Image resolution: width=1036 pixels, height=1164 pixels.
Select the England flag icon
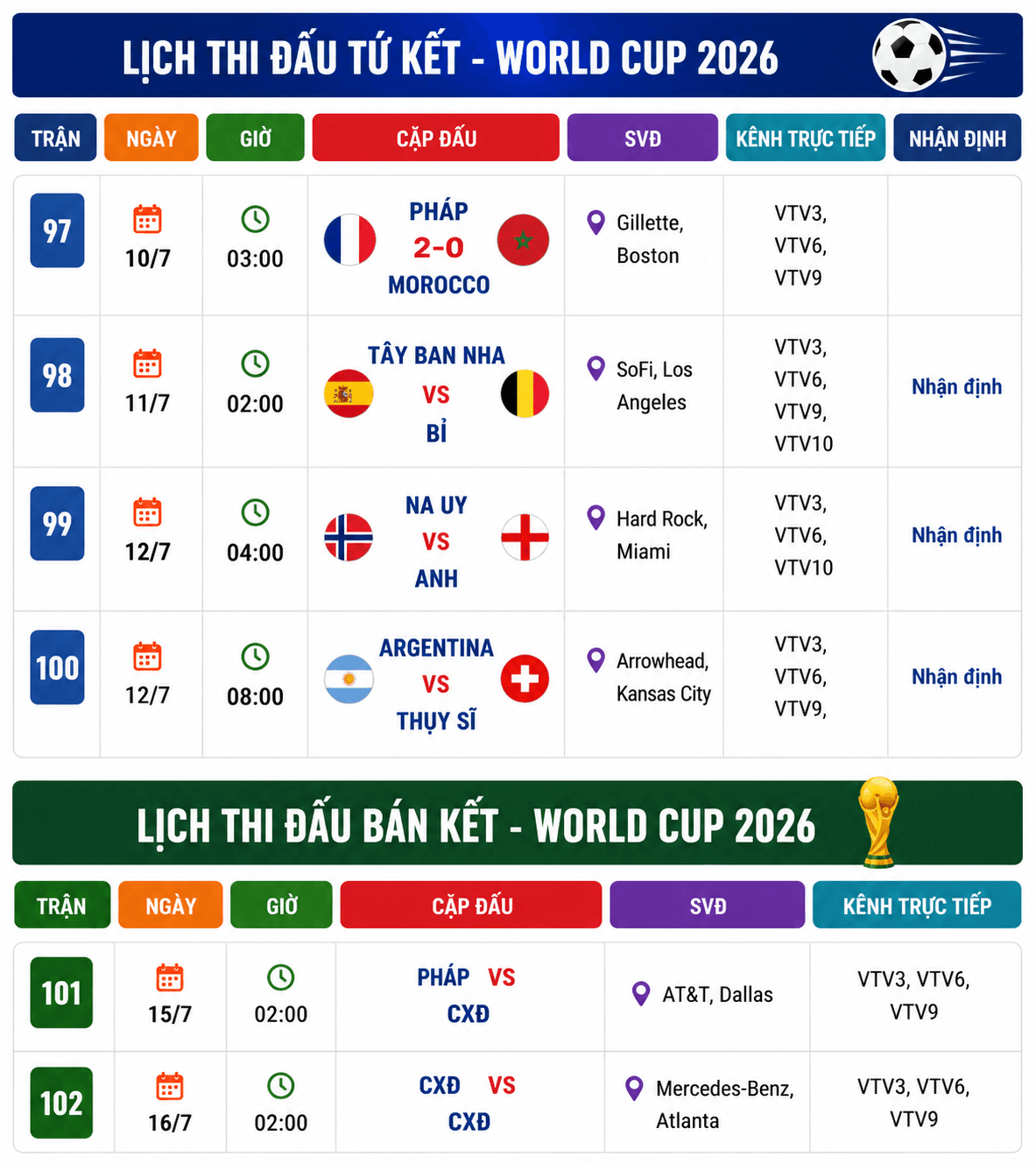click(x=525, y=537)
